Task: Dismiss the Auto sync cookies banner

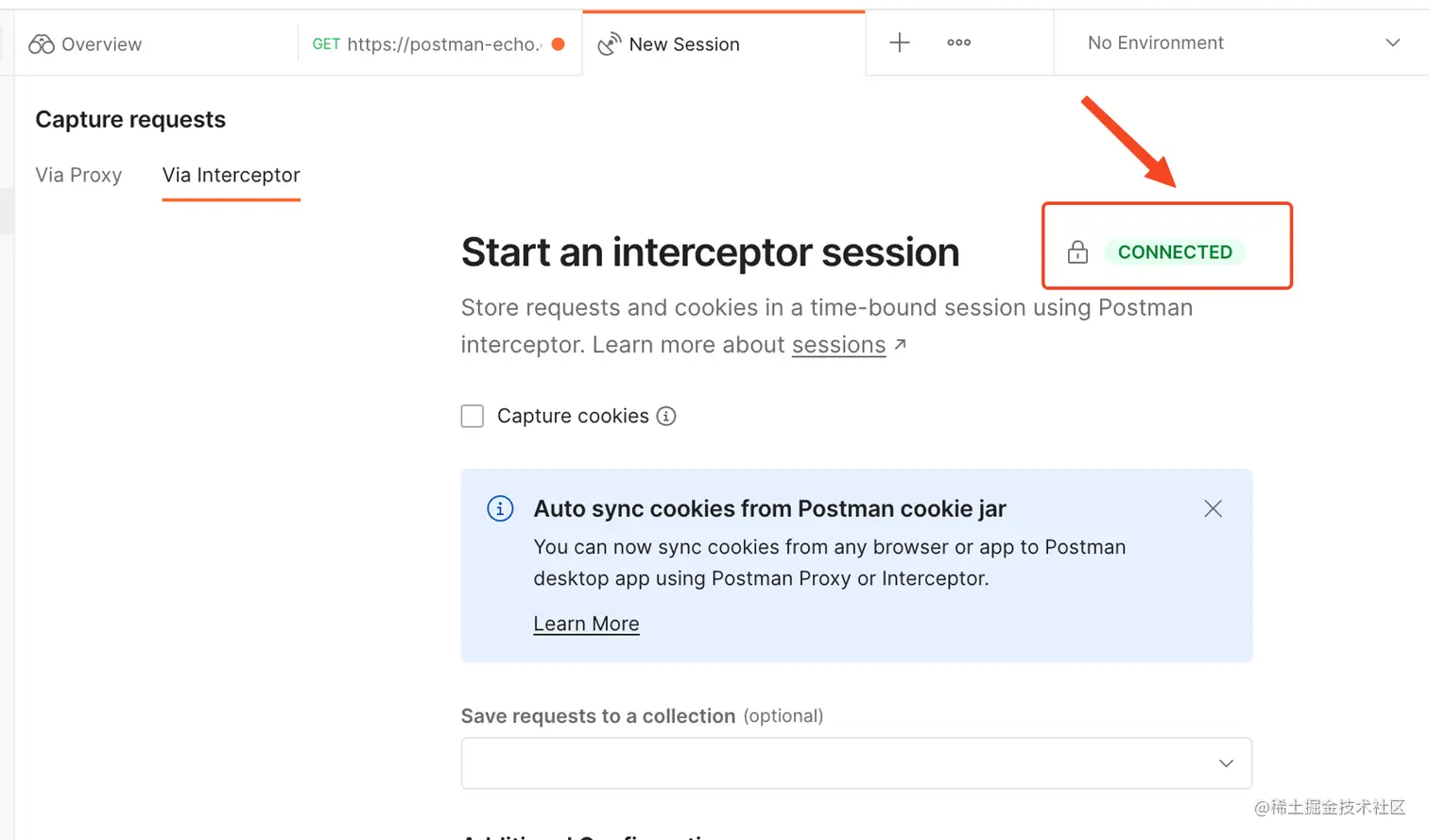Action: coord(1213,508)
